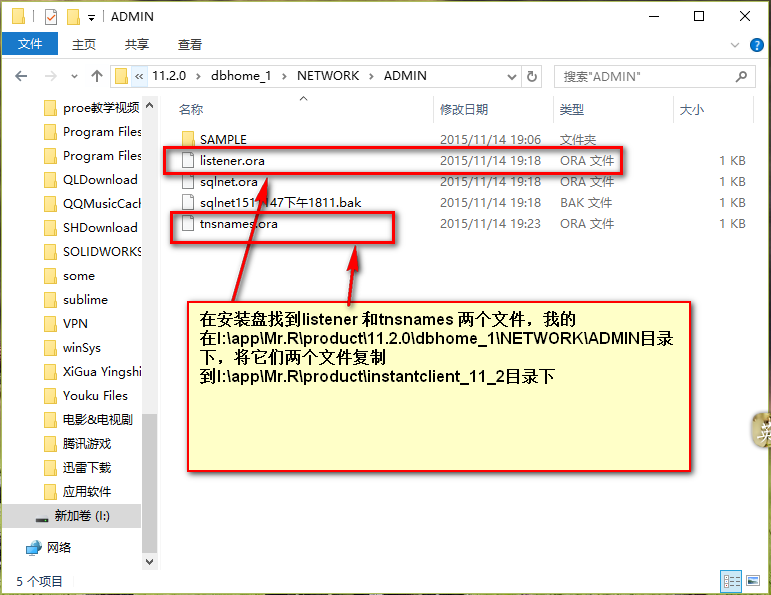Viewport: 771px width, 595px height.
Task: Select the listener.ora file
Action: [x=232, y=161]
